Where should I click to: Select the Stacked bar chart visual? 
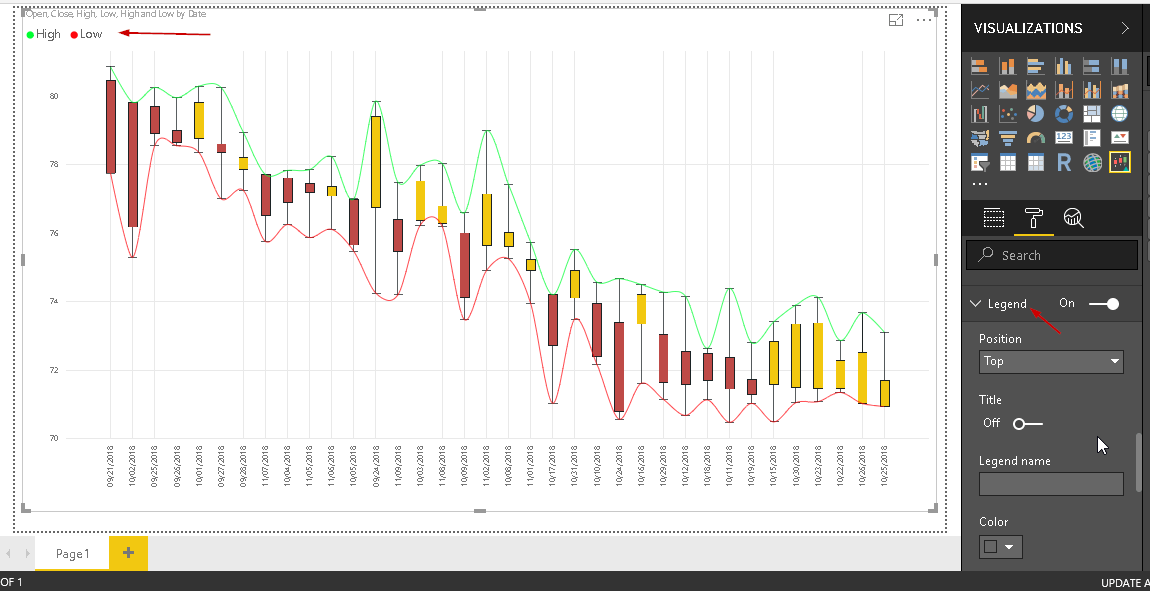[x=979, y=66]
